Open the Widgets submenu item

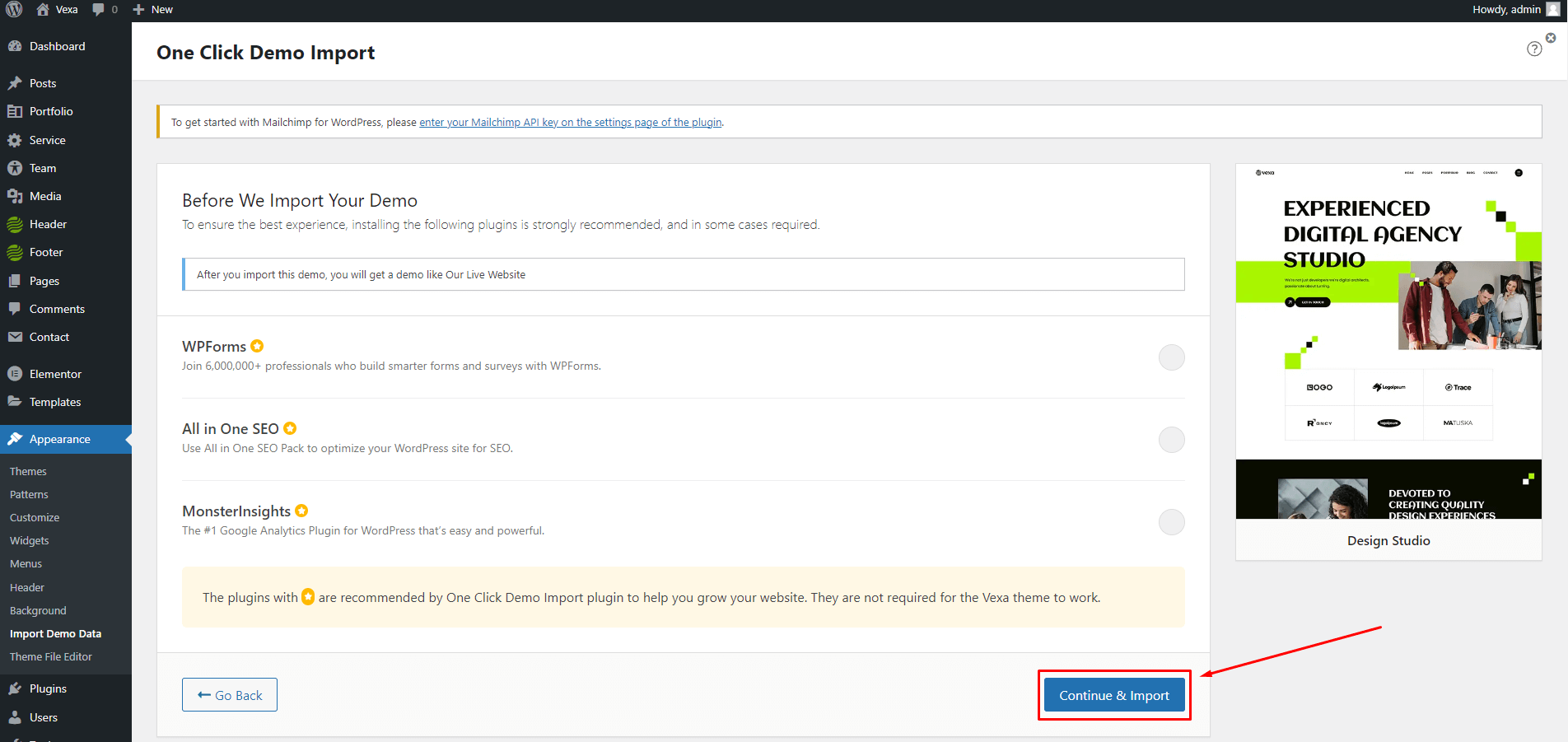(30, 541)
